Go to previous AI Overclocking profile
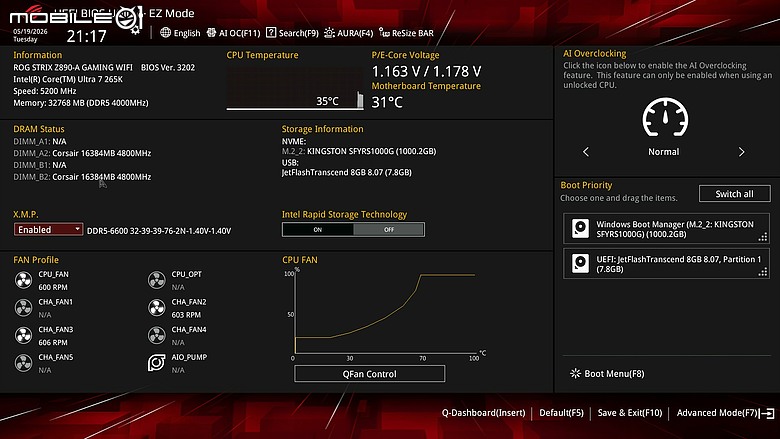Screen dimensions: 780x439 click(x=586, y=152)
